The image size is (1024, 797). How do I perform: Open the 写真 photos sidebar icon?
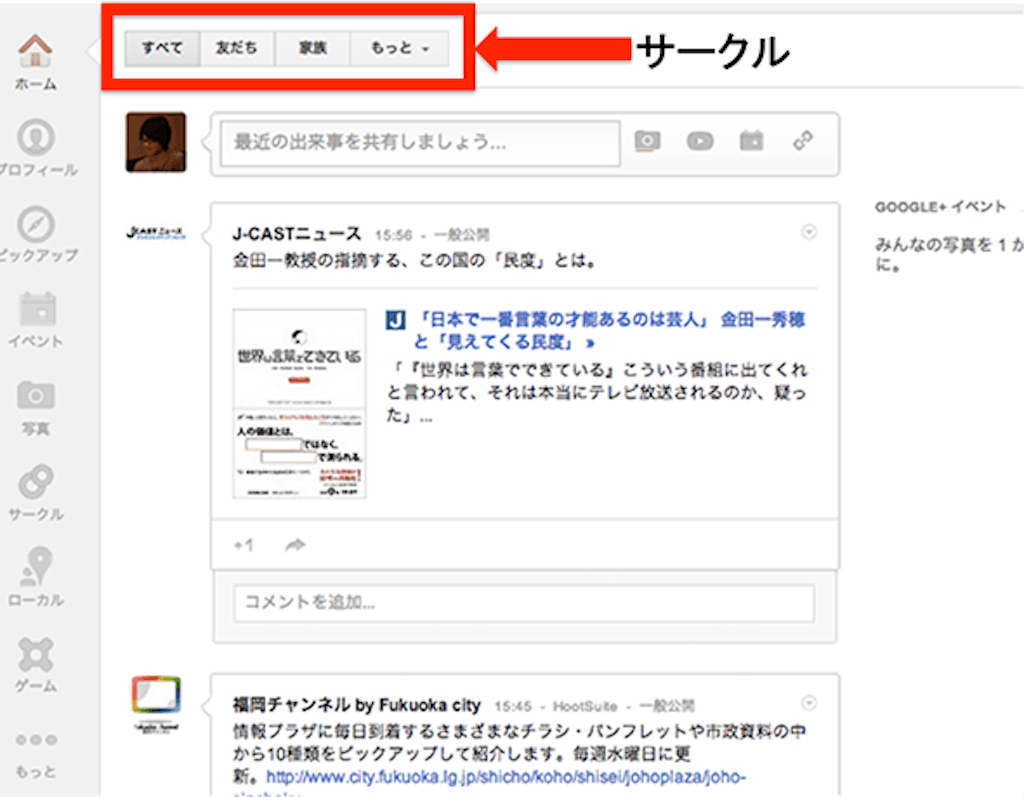[36, 396]
